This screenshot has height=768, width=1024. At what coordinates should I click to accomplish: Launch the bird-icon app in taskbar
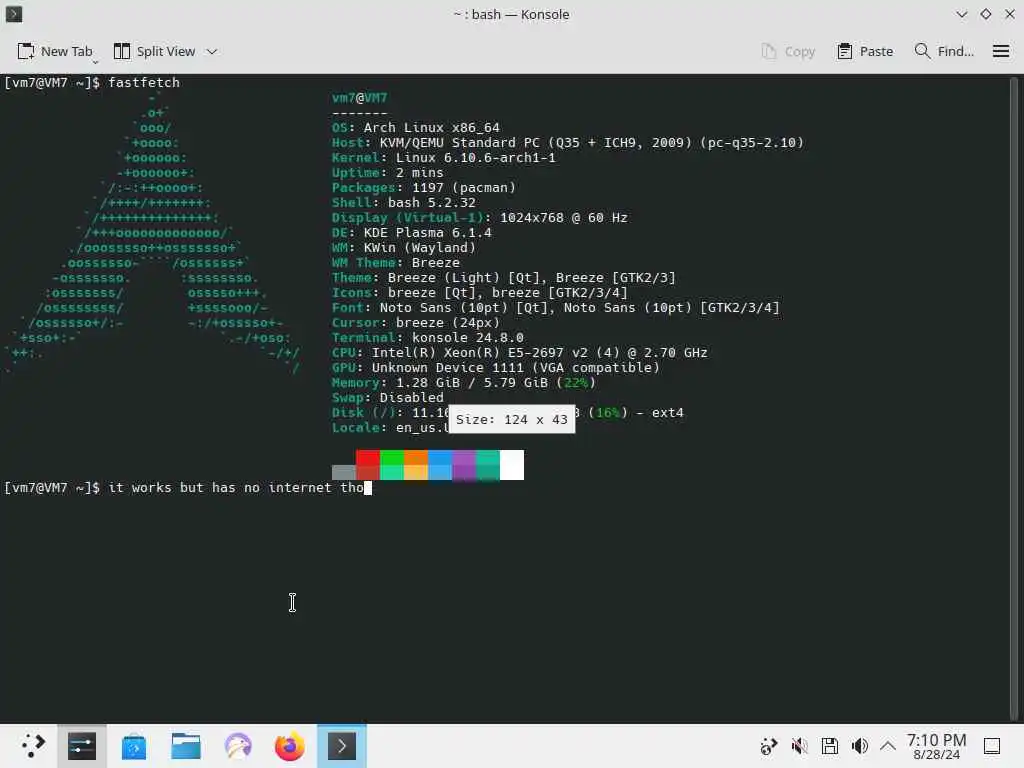(x=238, y=746)
